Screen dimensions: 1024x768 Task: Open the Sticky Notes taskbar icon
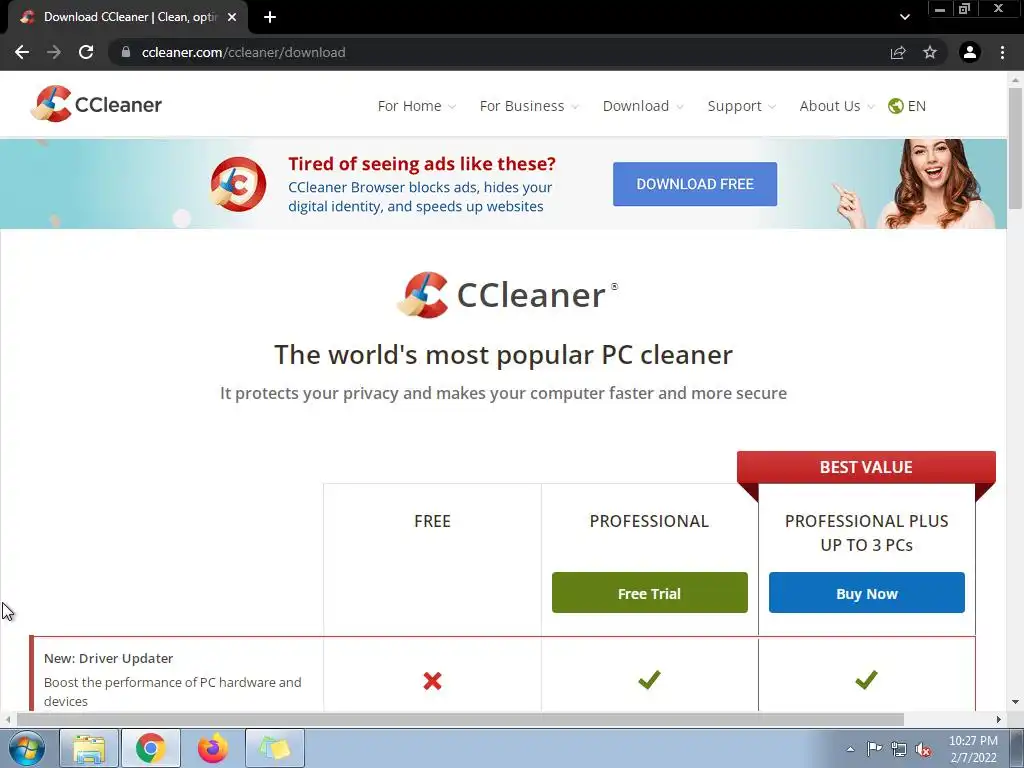pos(274,748)
